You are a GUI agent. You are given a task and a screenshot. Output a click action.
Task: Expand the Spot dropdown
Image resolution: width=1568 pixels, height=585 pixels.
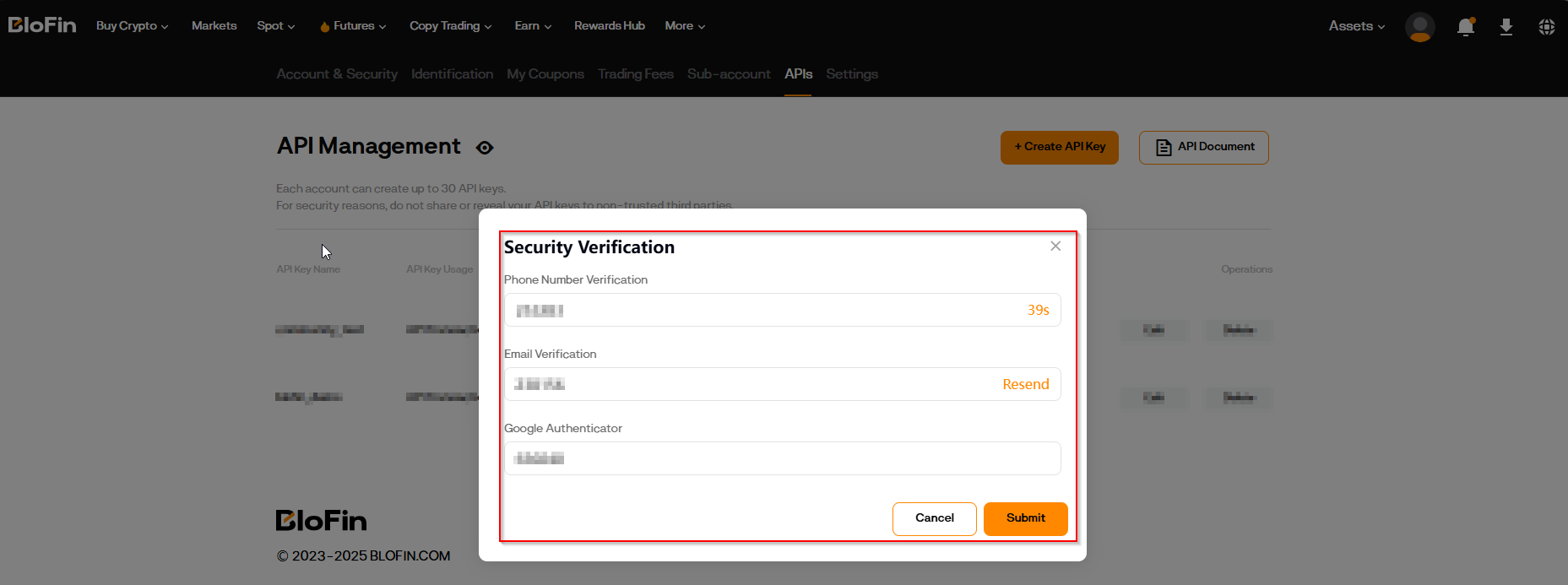(276, 26)
